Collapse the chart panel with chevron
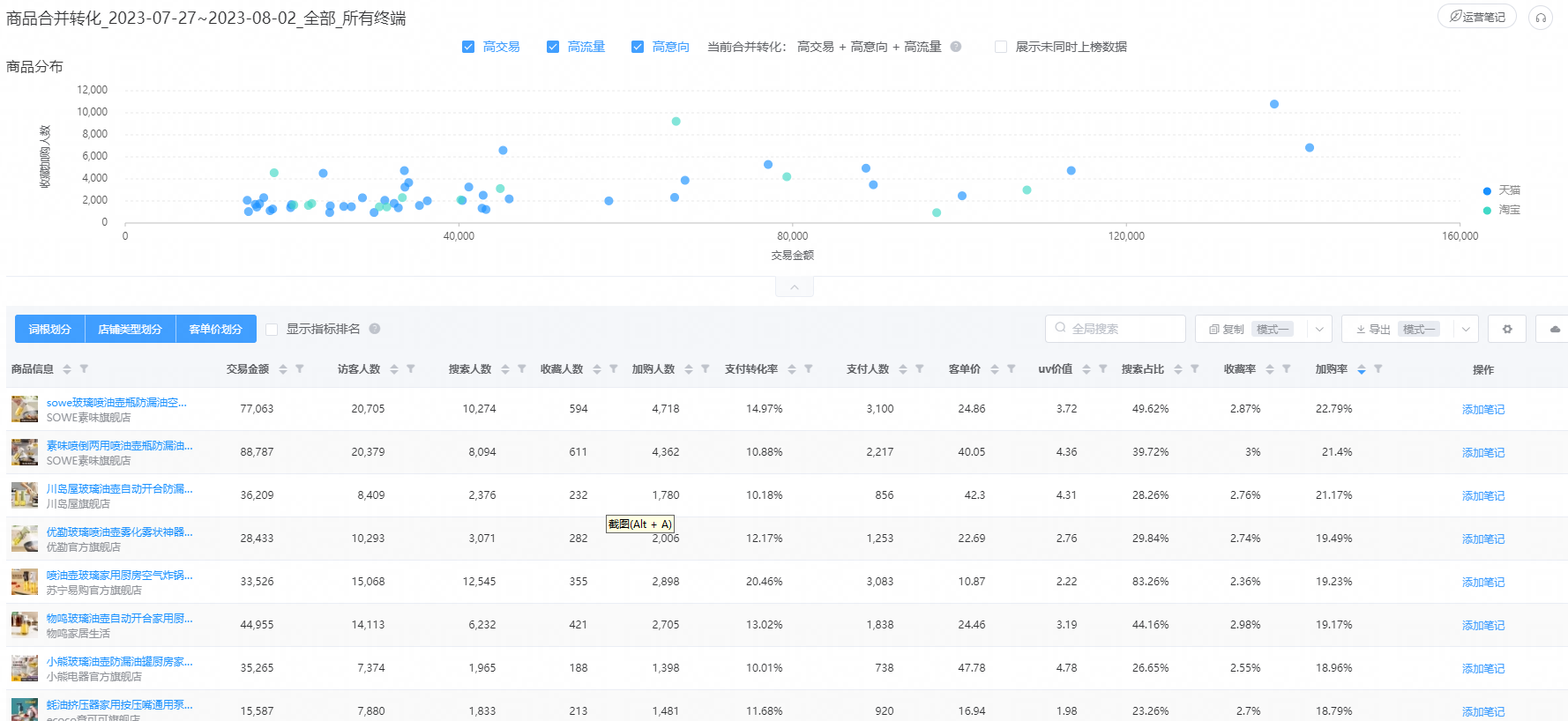Image resolution: width=1568 pixels, height=721 pixels. (x=795, y=287)
